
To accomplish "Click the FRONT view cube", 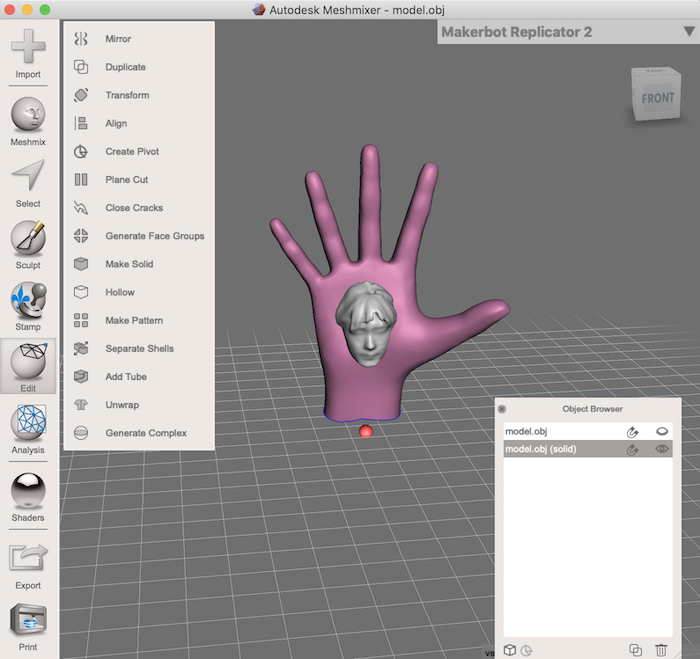I will pyautogui.click(x=657, y=94).
